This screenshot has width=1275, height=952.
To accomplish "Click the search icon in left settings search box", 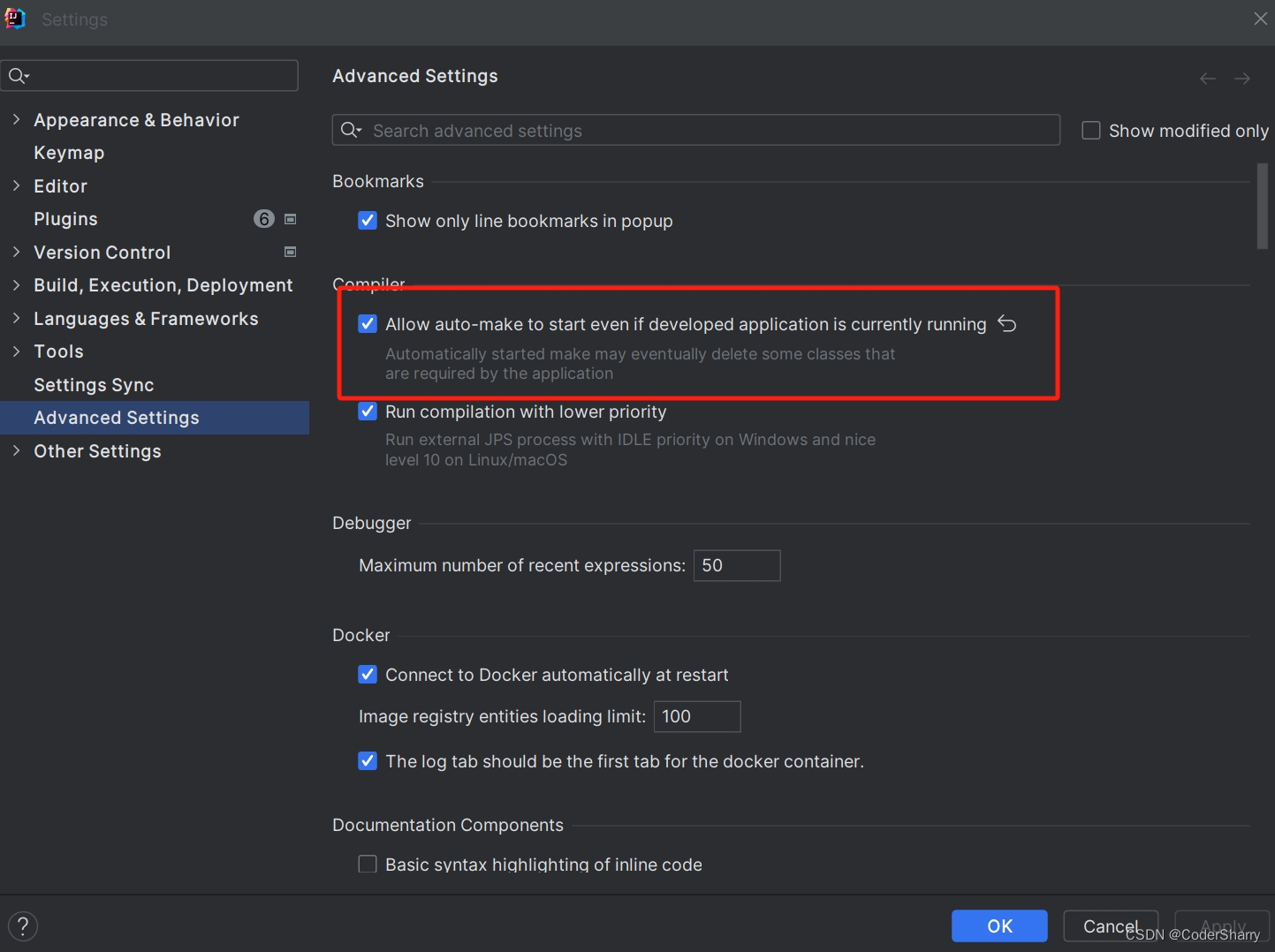I will (x=18, y=76).
